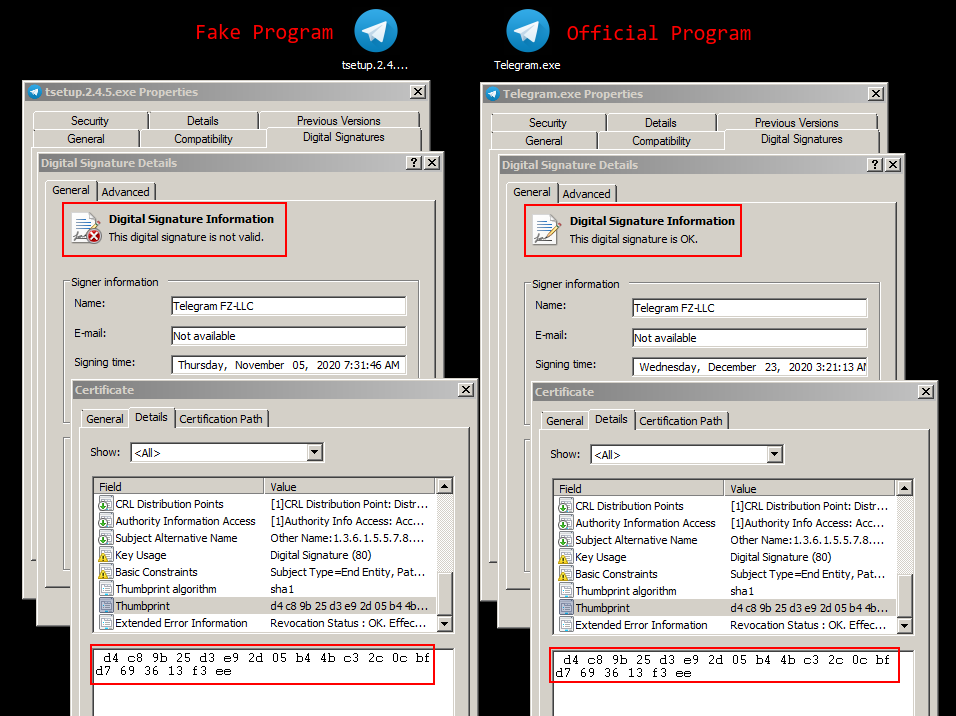Screen dimensions: 956x716
Task: Select CRL Distribution Points icon in left certificate
Action: point(105,504)
